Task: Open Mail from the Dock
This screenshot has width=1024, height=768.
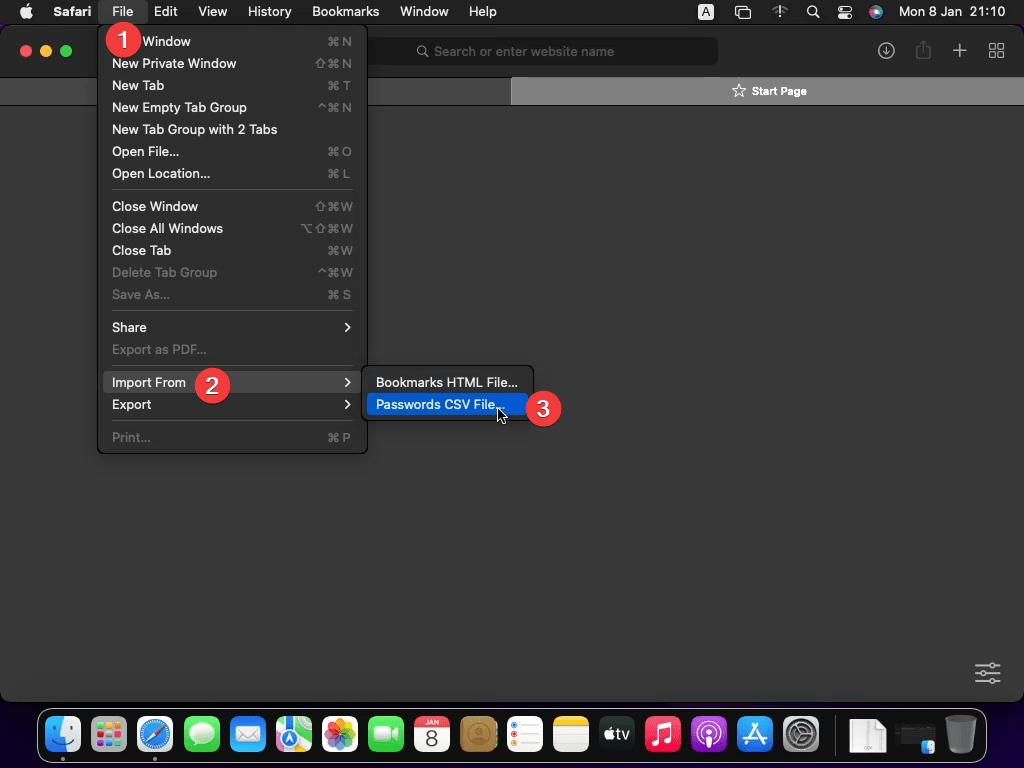Action: 248,733
